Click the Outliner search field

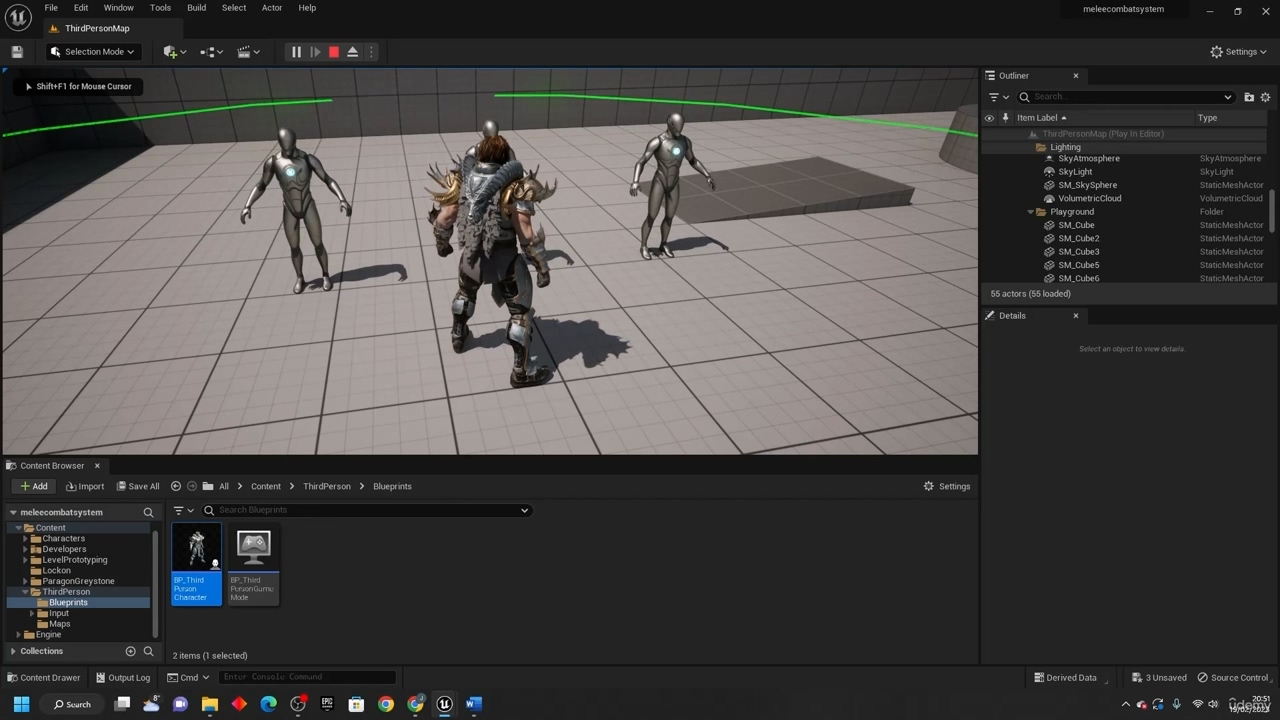[1126, 97]
